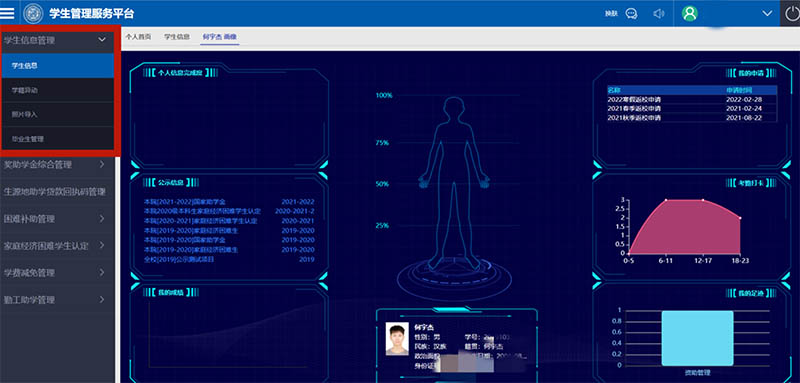Click the 换肤 skin switch button
The height and width of the screenshot is (383, 800).
pos(611,14)
